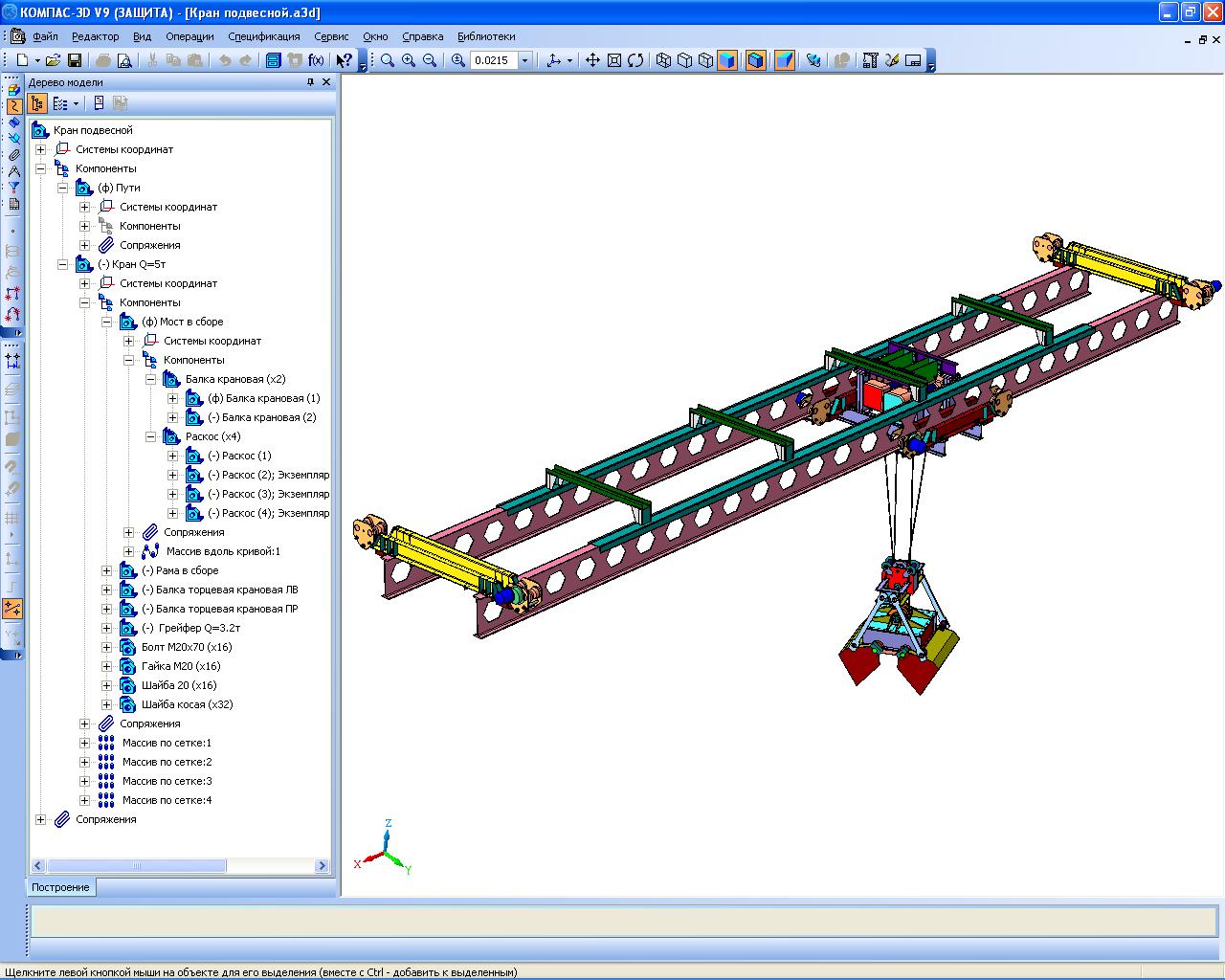Image resolution: width=1225 pixels, height=980 pixels.
Task: Click the Rotate view tool
Action: click(x=635, y=60)
